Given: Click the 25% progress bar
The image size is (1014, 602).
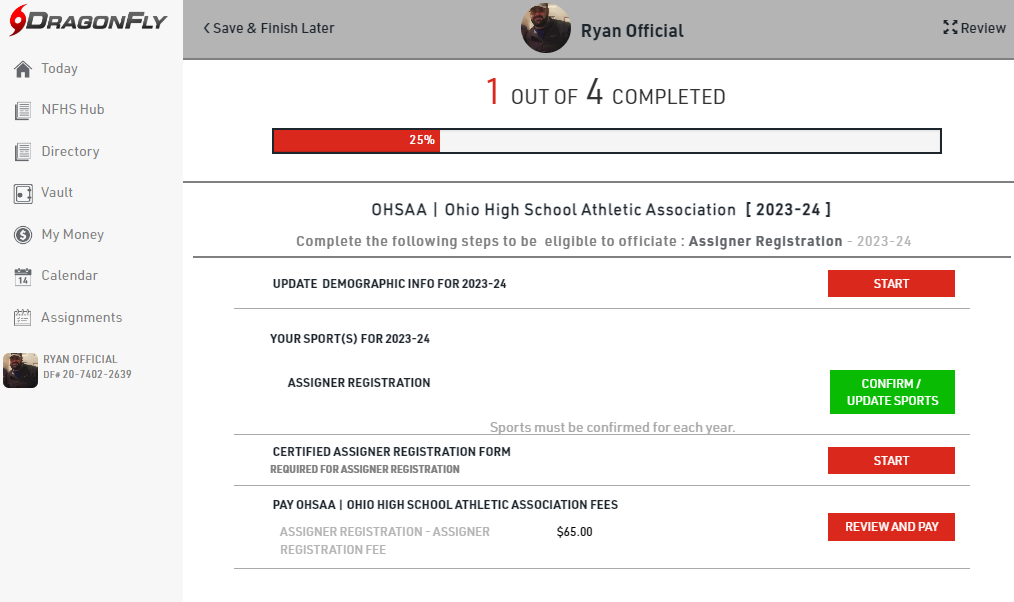Looking at the screenshot, I should 606,141.
